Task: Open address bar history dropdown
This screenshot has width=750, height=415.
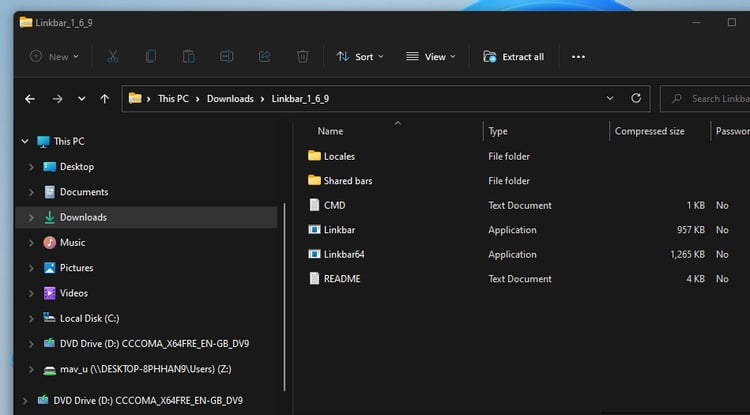Action: (x=610, y=98)
